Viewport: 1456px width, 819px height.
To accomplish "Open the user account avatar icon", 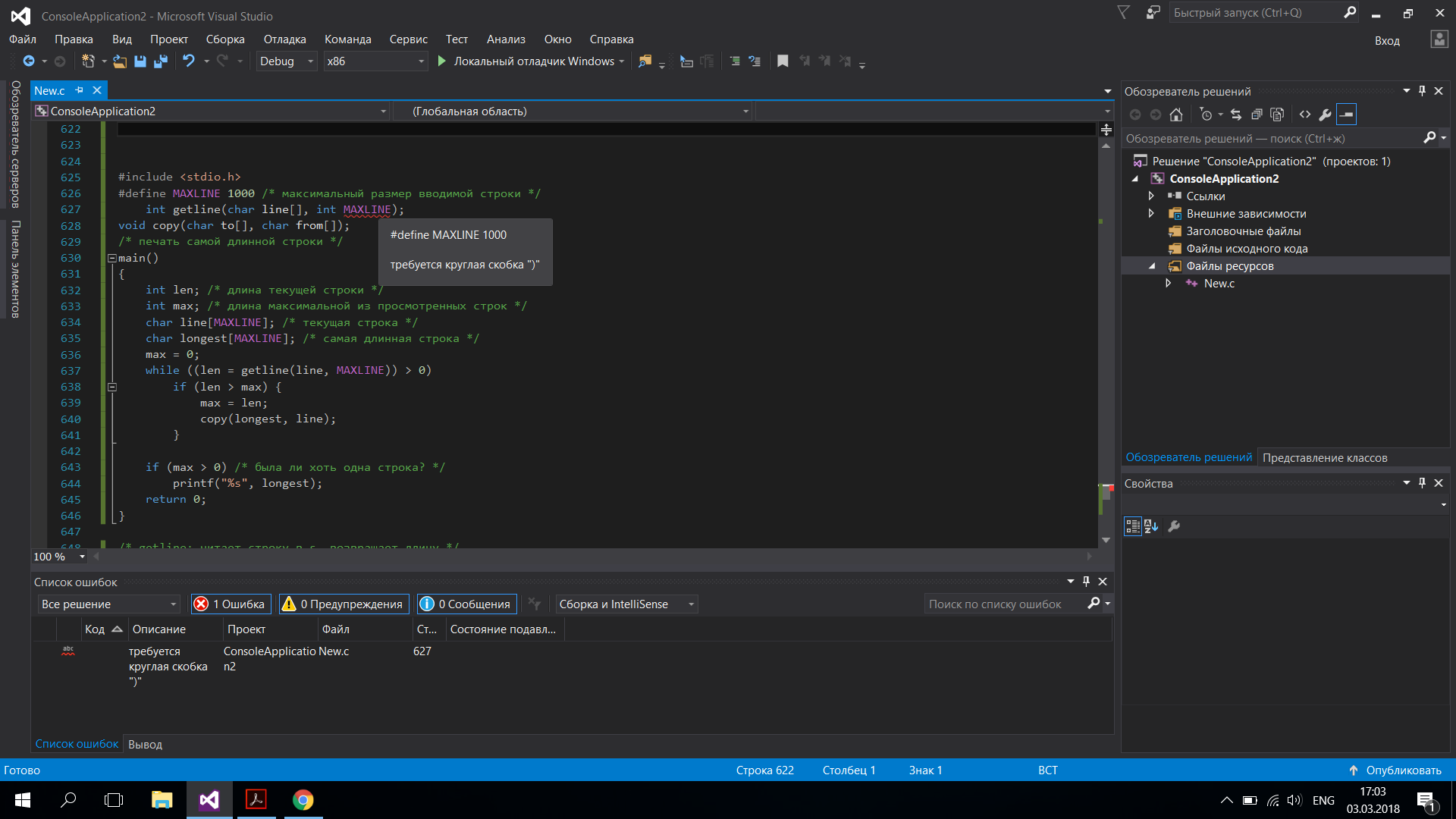I will pos(1439,39).
